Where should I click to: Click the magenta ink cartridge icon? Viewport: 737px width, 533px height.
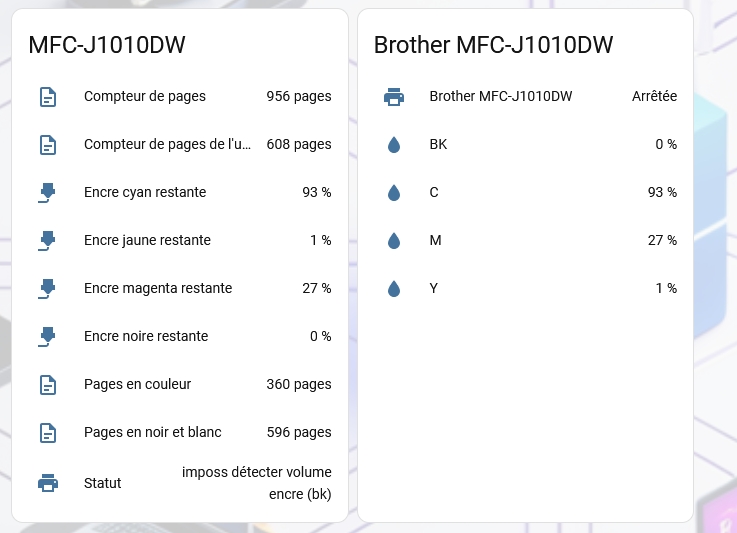(x=48, y=288)
